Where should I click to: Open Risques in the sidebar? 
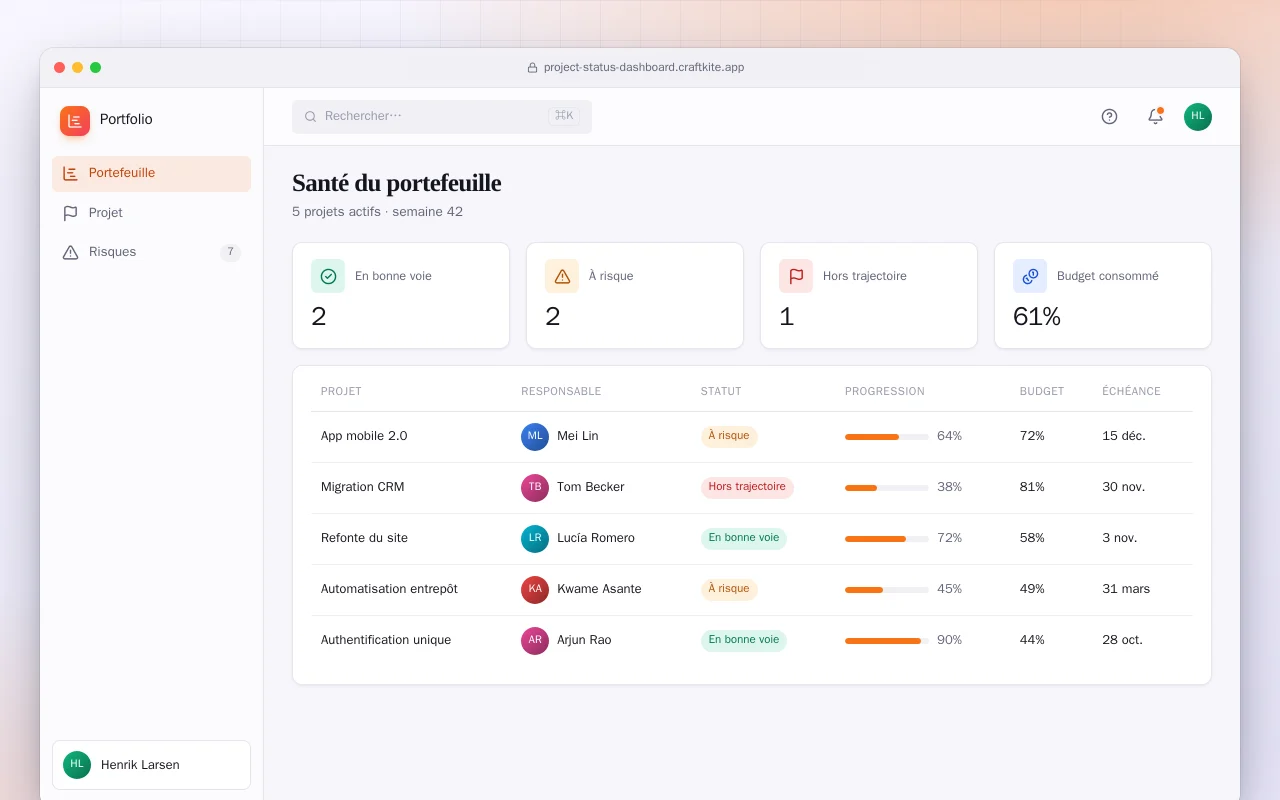tap(151, 252)
